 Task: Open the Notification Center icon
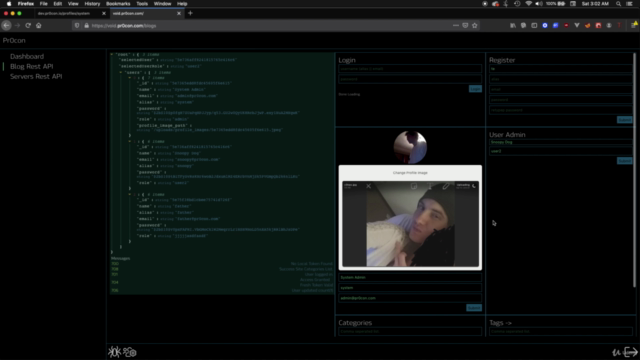(629, 4)
